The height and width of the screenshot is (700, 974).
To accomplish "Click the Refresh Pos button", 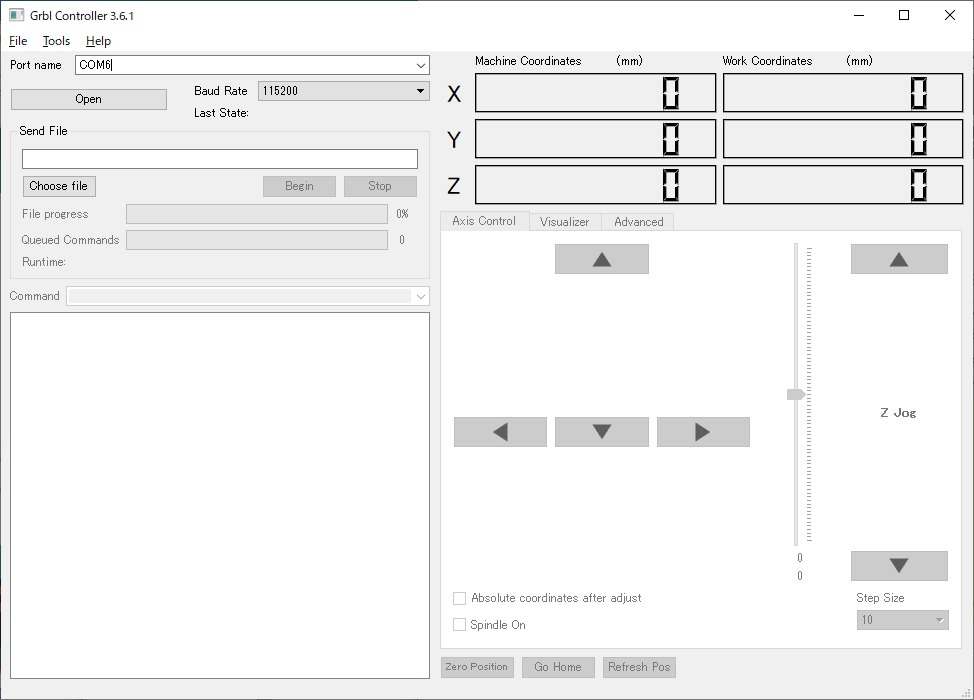I will tap(639, 667).
